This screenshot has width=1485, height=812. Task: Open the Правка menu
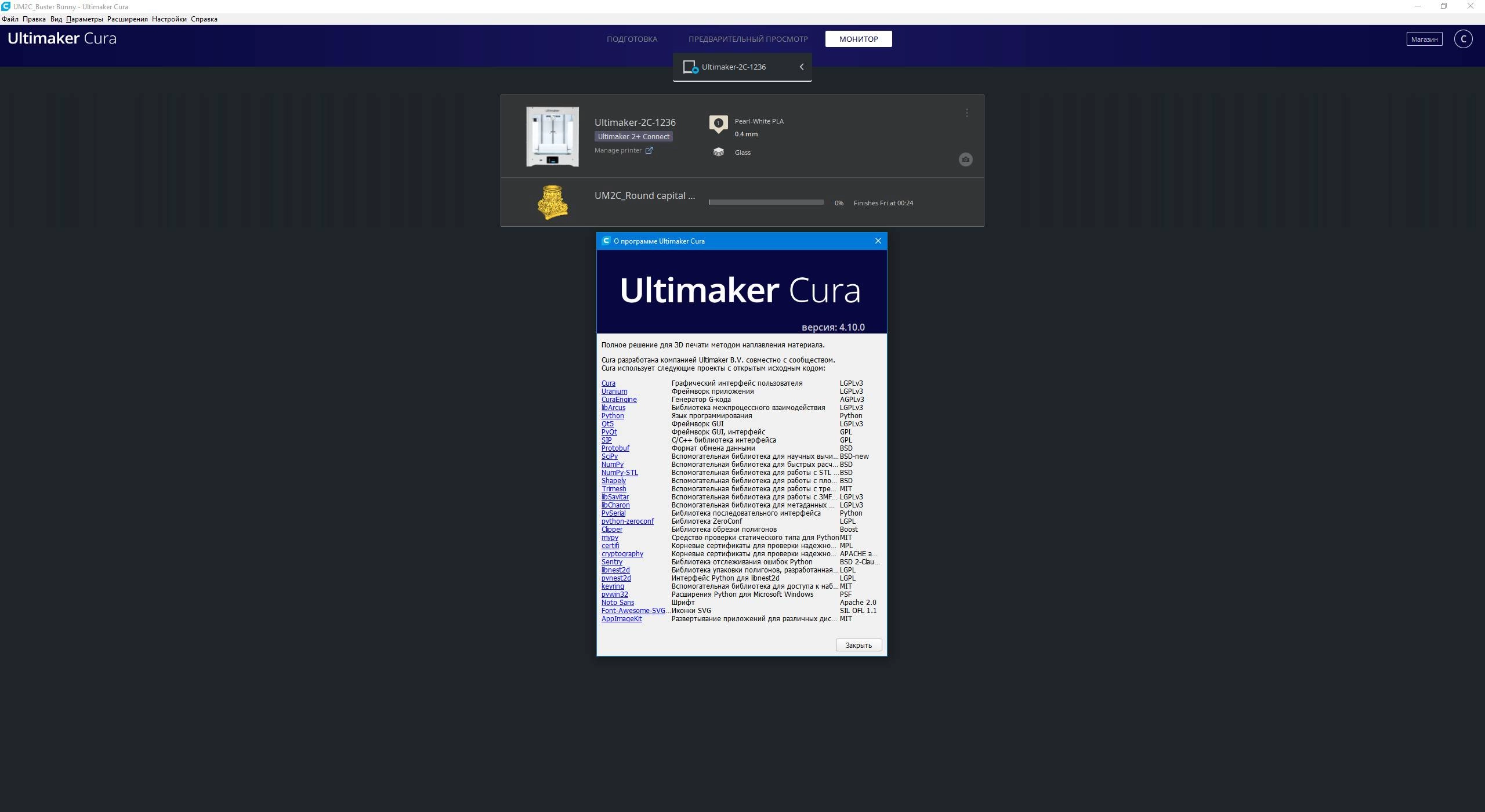click(34, 19)
